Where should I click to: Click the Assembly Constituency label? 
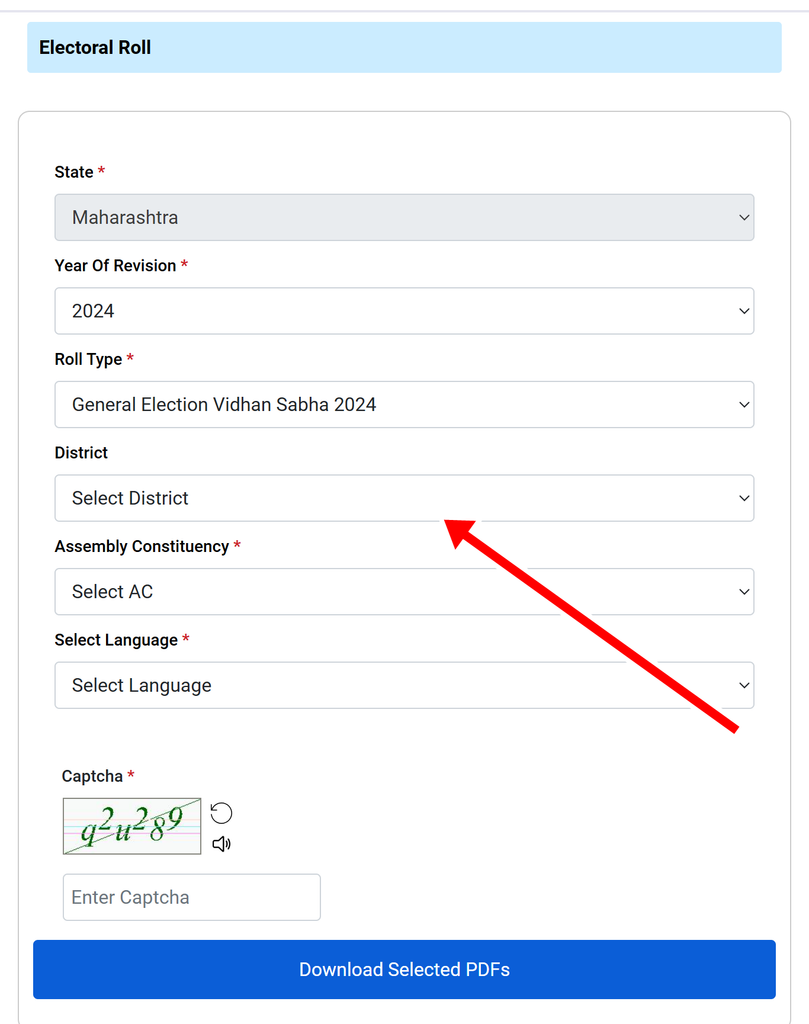pyautogui.click(x=142, y=547)
